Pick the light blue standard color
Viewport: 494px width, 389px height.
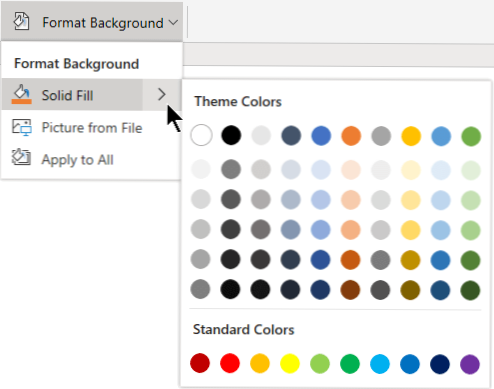coord(380,364)
